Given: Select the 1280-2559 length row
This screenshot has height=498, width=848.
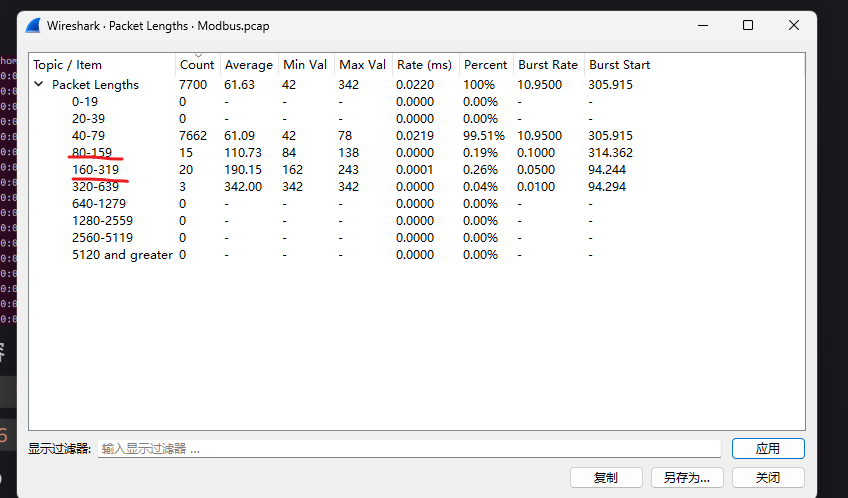Looking at the screenshot, I should [x=416, y=221].
